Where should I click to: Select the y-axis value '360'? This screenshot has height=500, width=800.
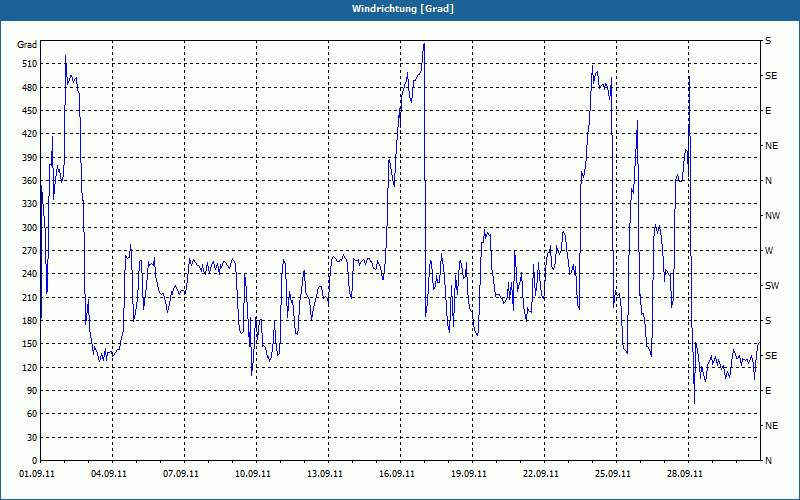30,181
